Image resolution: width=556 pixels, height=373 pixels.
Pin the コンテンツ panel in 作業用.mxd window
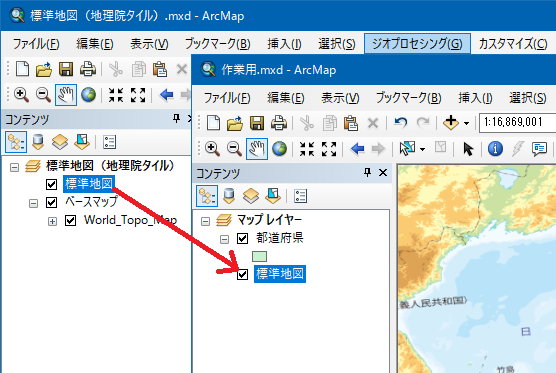click(x=367, y=173)
